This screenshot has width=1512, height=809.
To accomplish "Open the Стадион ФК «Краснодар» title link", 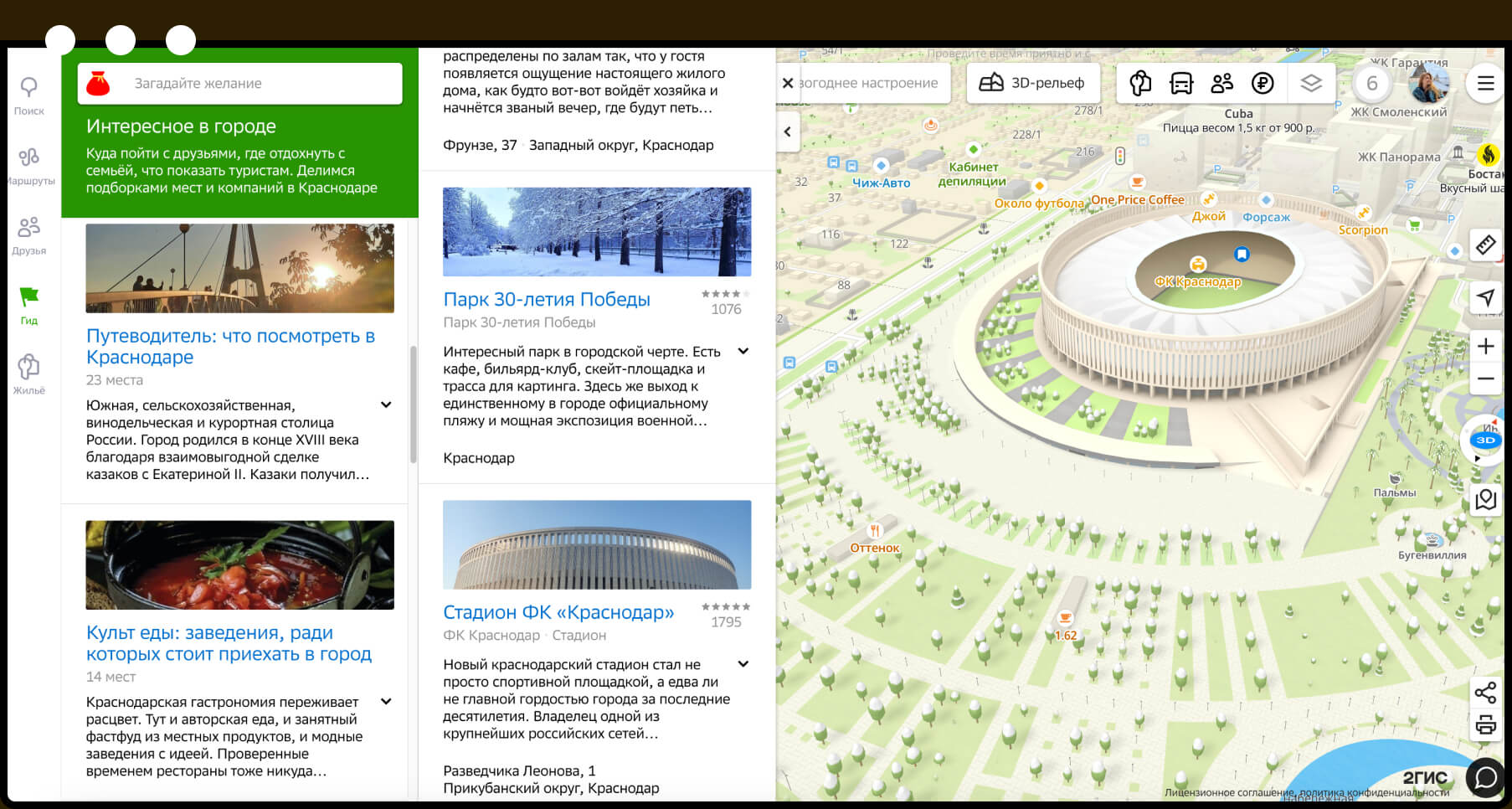I will [558, 612].
